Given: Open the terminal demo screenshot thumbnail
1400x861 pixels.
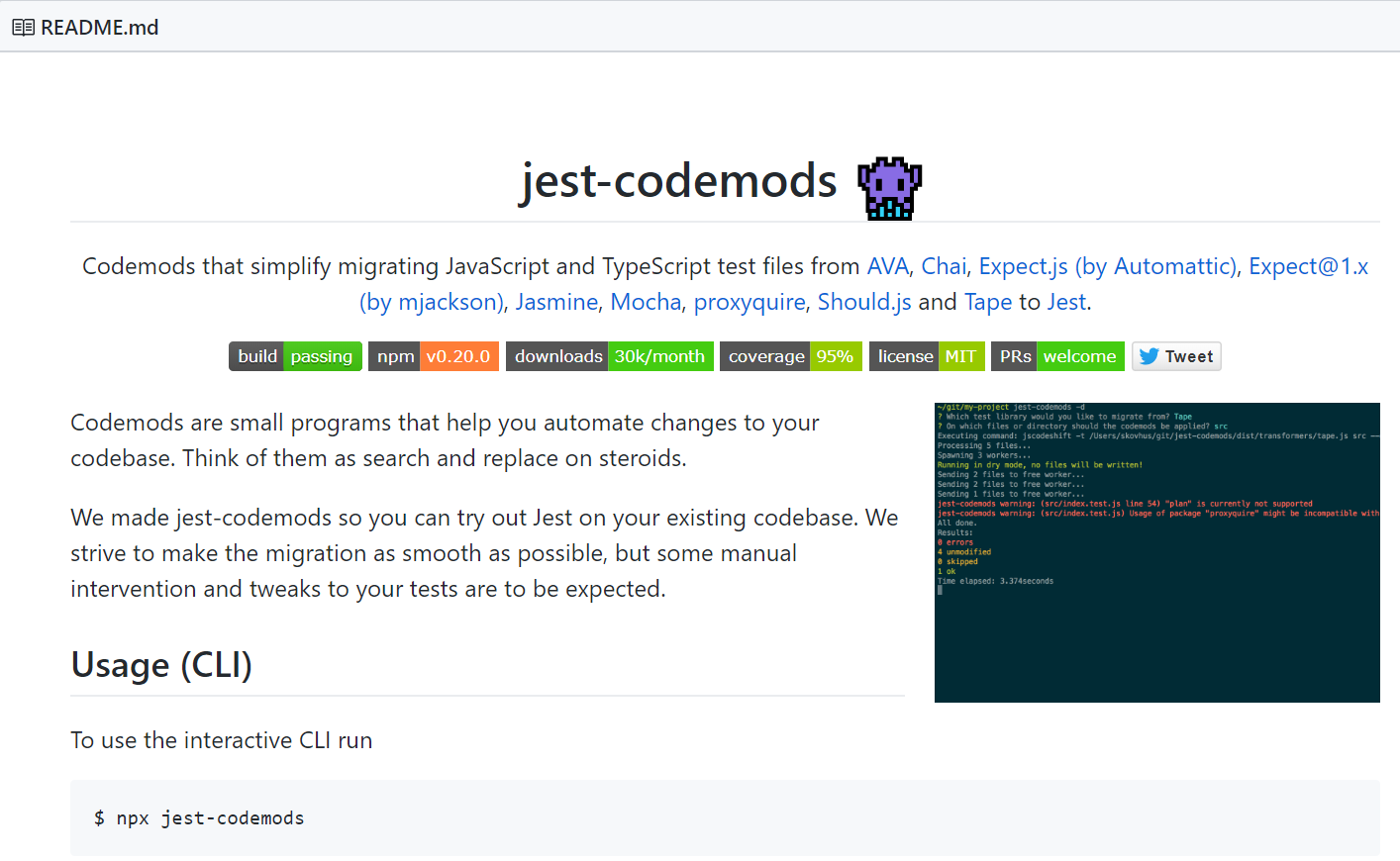Looking at the screenshot, I should 1157,552.
